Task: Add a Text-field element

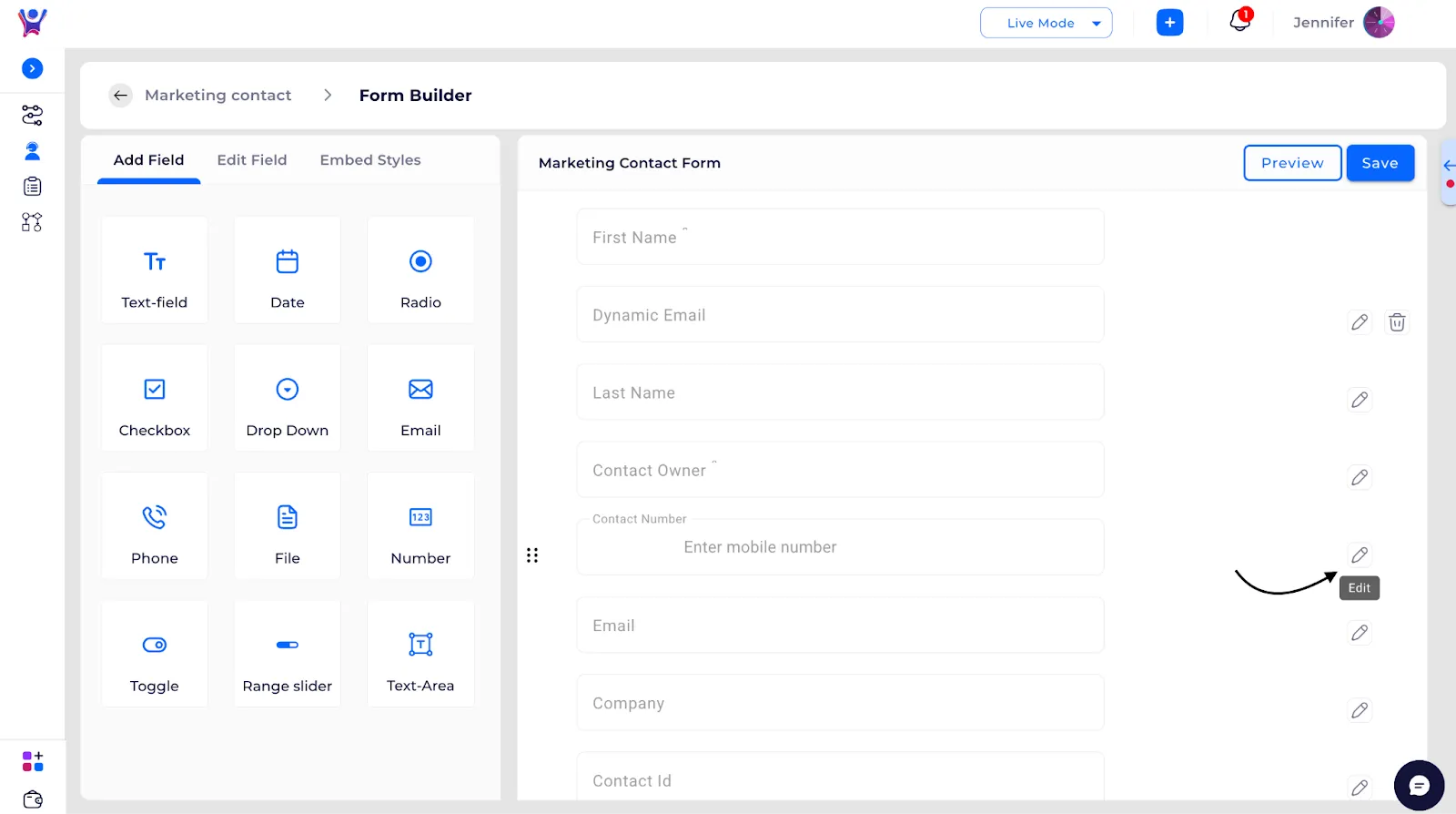Action: click(155, 270)
